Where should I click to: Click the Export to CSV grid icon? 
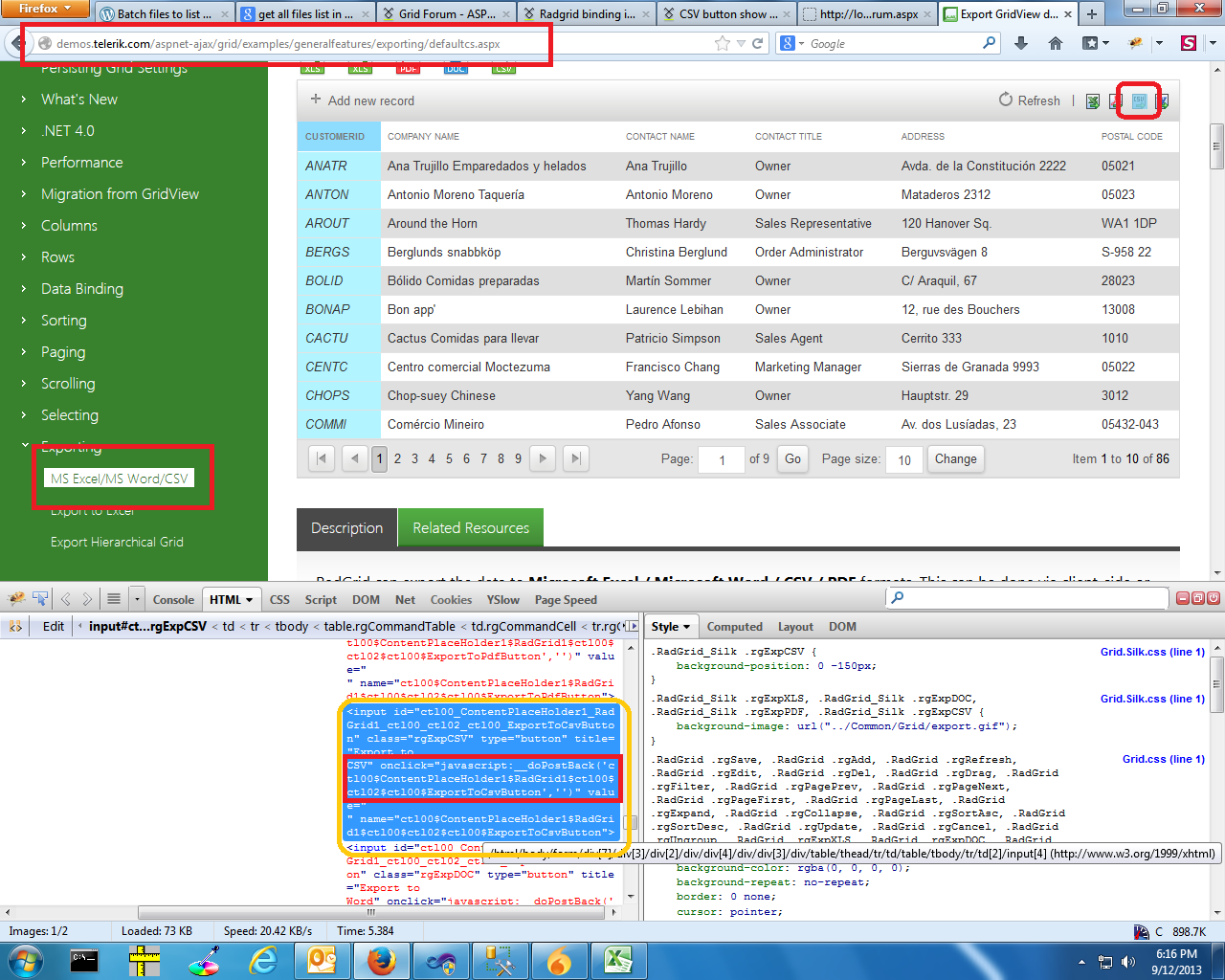pyautogui.click(x=1139, y=101)
